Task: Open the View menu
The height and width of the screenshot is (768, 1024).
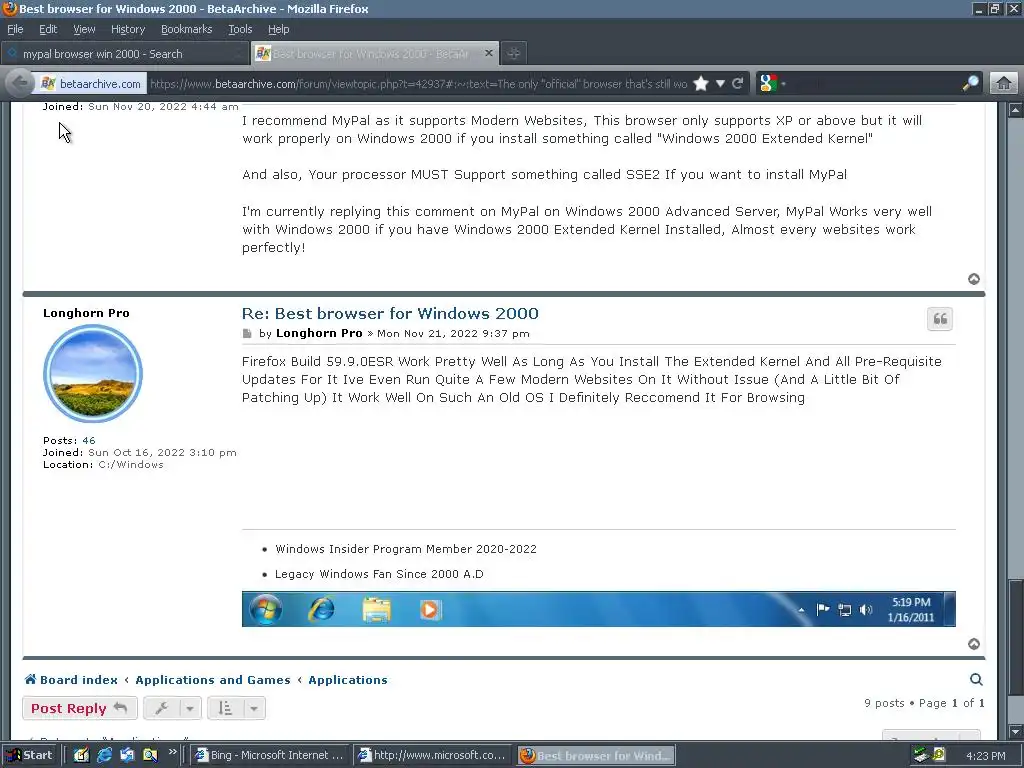Action: pyautogui.click(x=84, y=29)
